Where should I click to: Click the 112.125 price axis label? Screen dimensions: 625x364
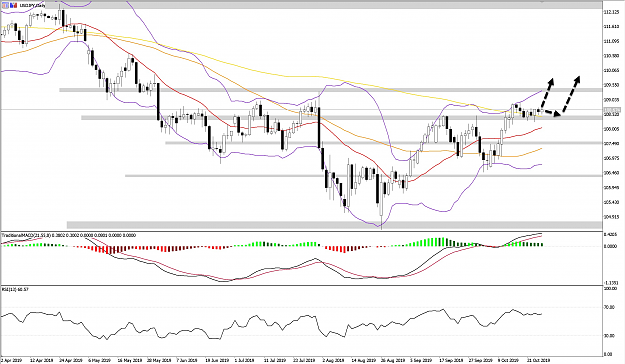[611, 12]
